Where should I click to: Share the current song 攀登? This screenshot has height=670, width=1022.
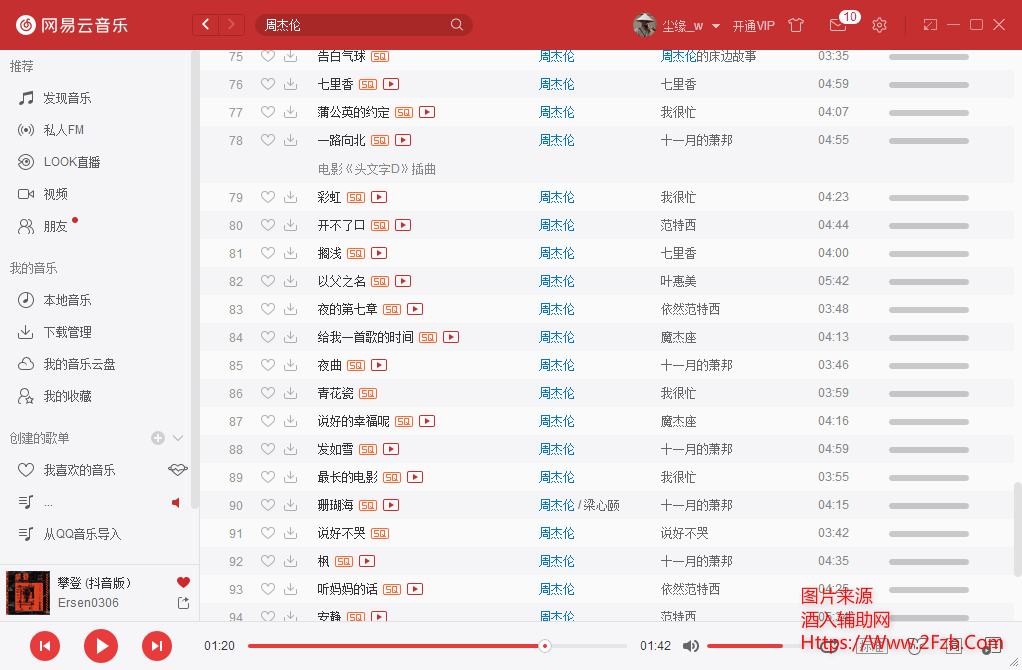(x=183, y=603)
